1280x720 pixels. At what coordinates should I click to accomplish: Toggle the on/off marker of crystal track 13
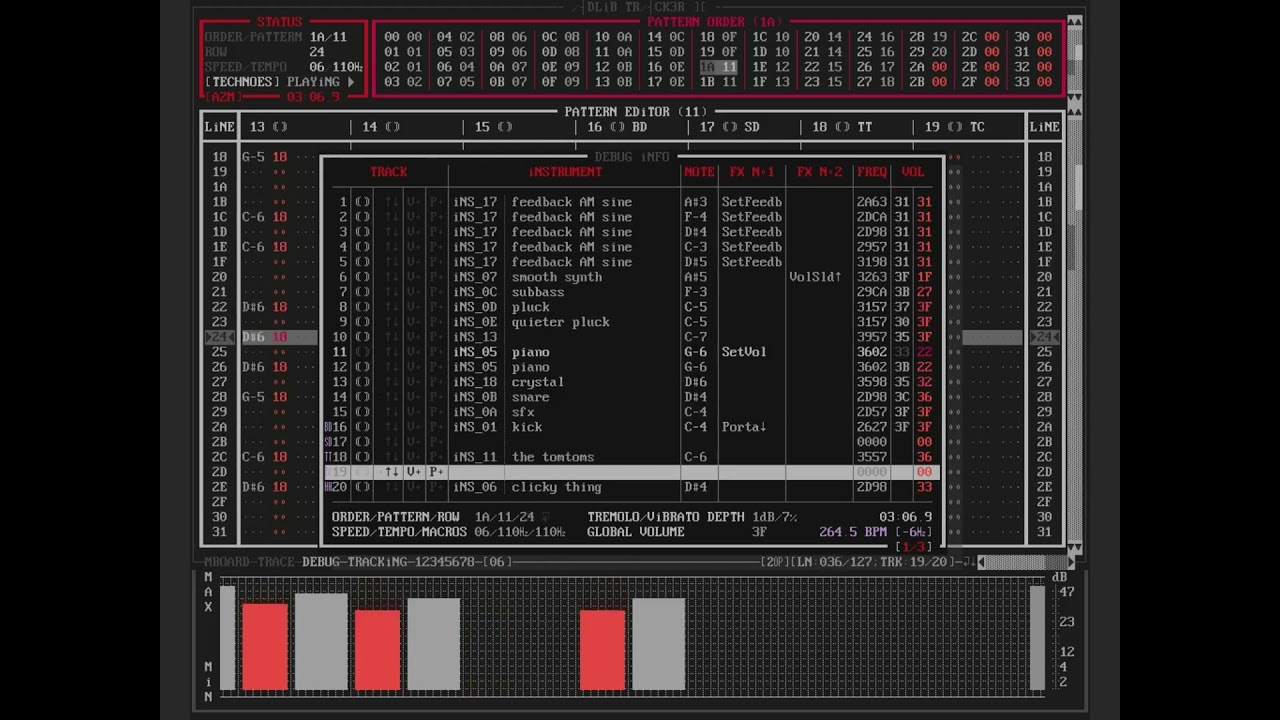[x=362, y=382]
